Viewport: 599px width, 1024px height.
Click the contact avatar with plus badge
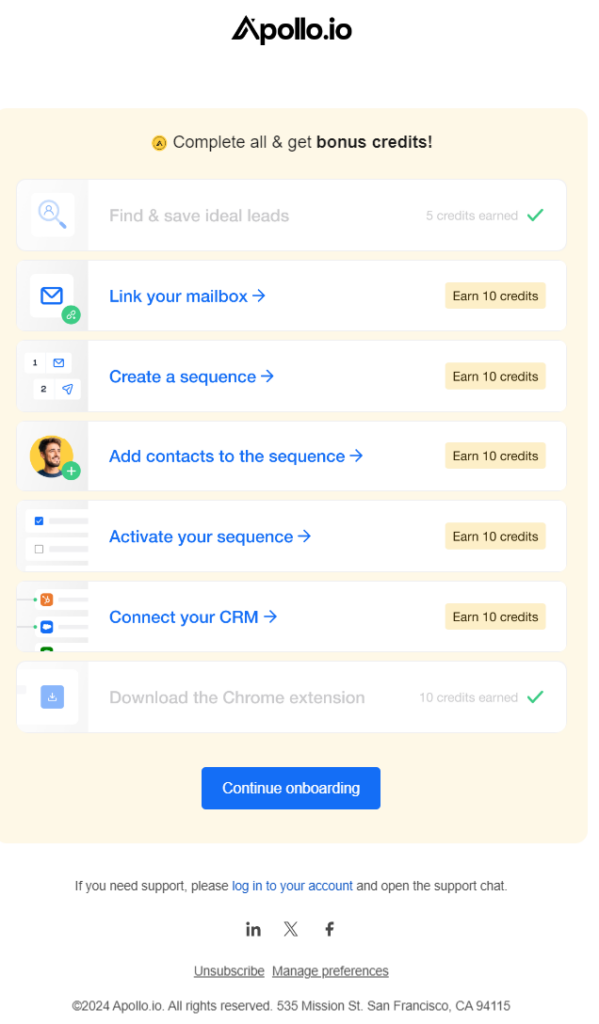(51, 456)
